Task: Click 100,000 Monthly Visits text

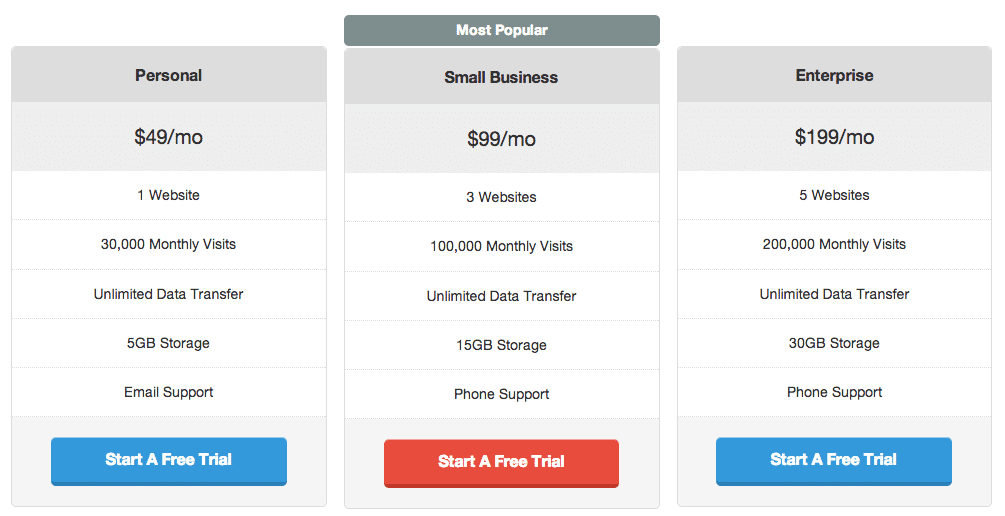Action: coord(501,246)
